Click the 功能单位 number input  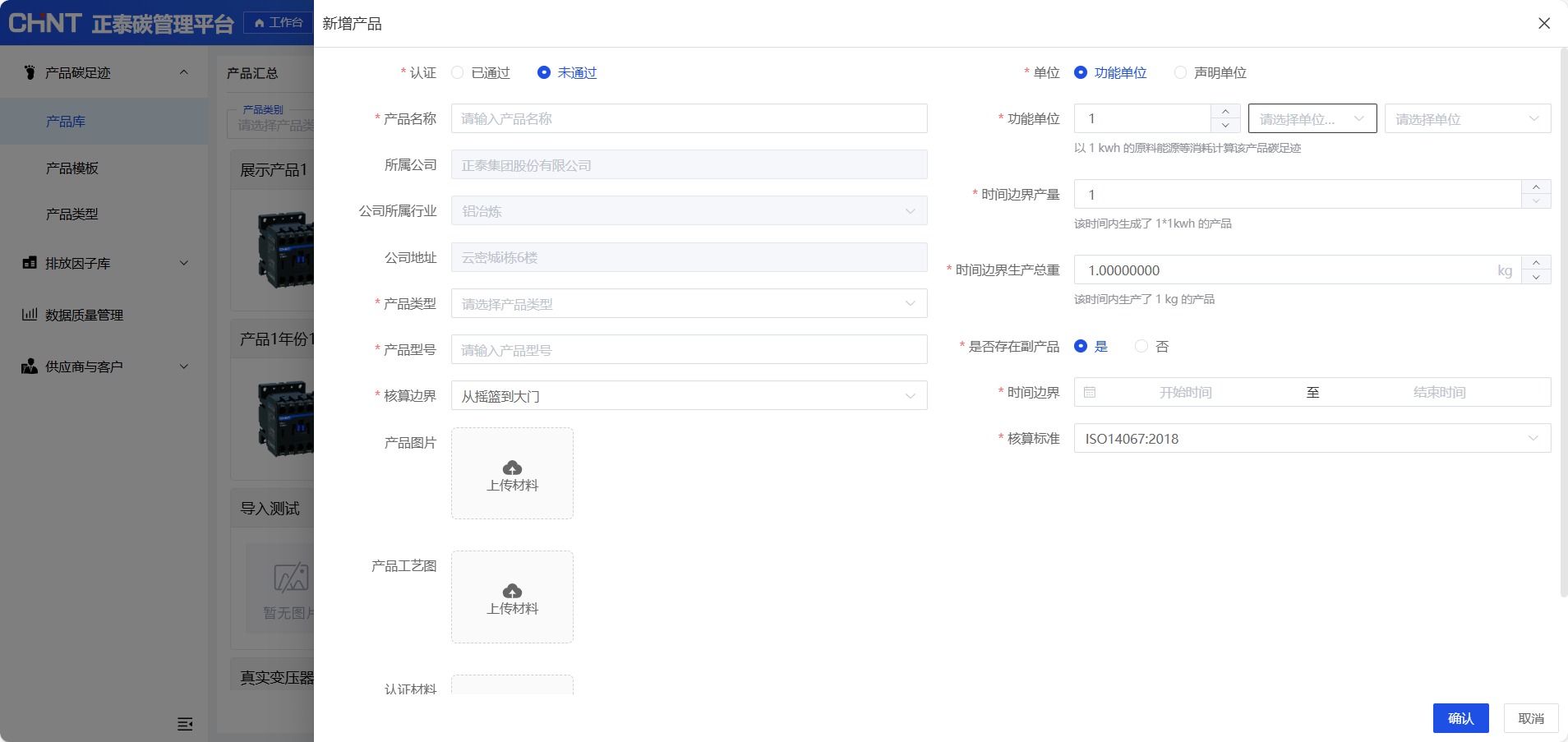(1142, 118)
